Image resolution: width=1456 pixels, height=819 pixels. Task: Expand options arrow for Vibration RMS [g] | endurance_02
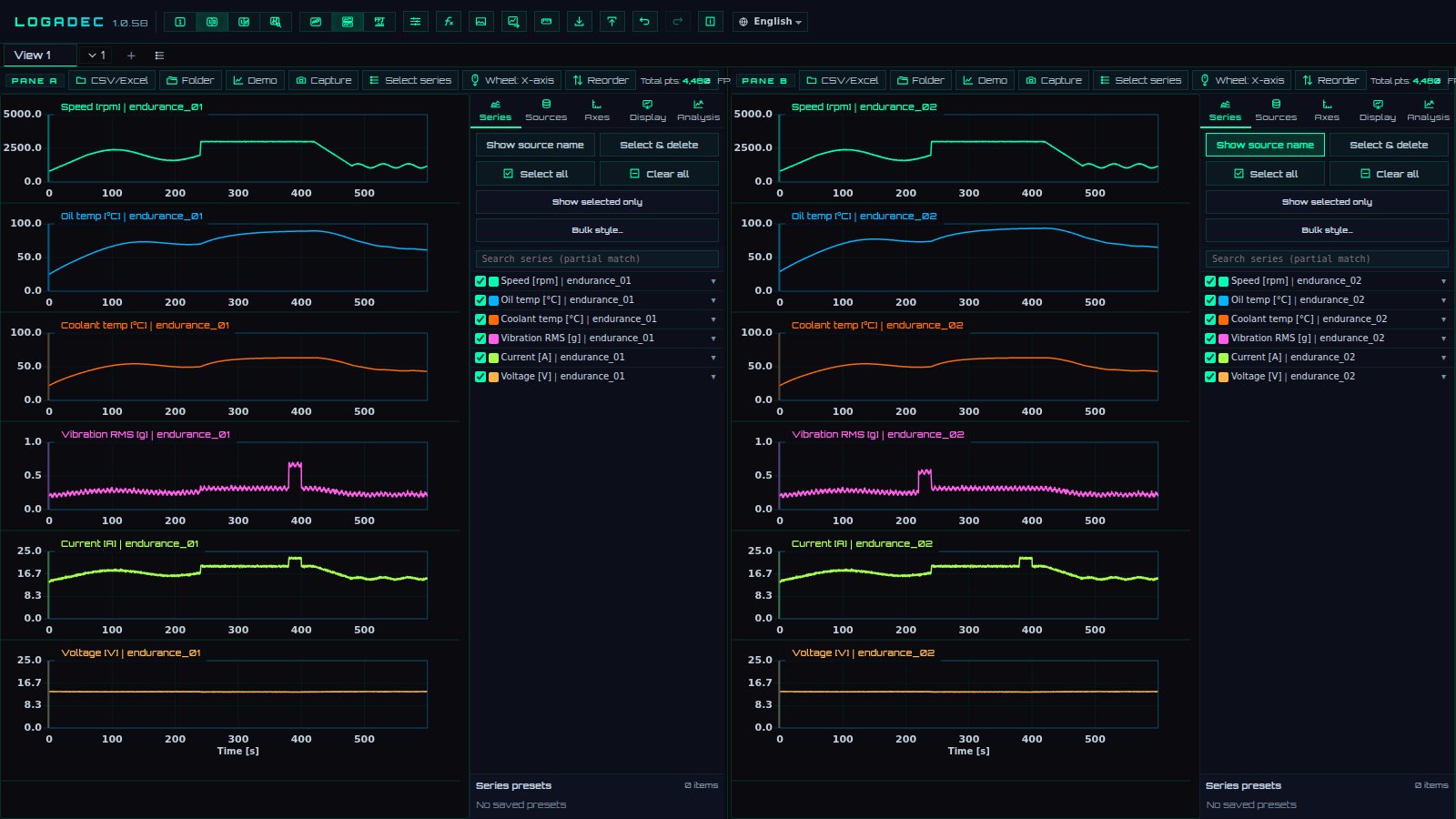pyautogui.click(x=1443, y=339)
